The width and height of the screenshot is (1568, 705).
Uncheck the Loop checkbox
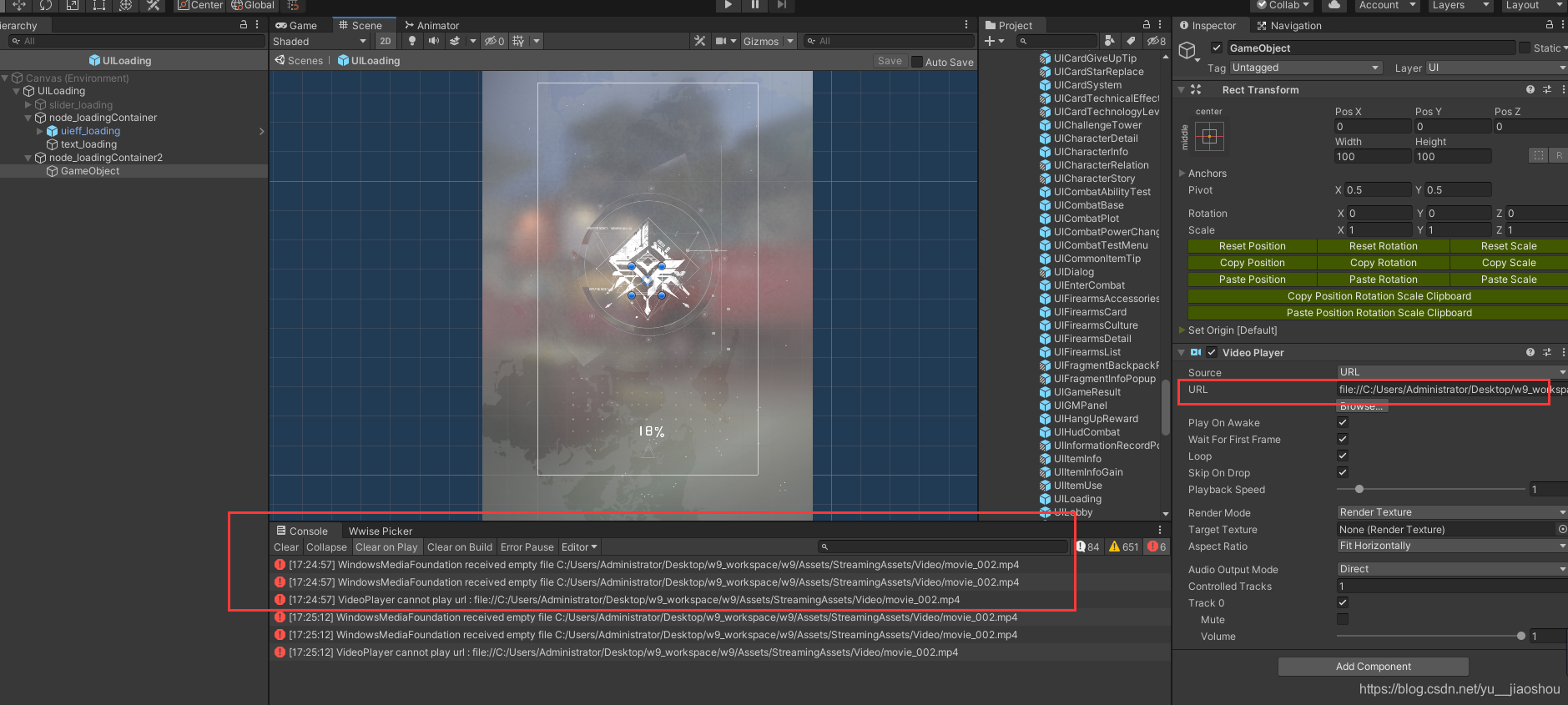[1343, 456]
